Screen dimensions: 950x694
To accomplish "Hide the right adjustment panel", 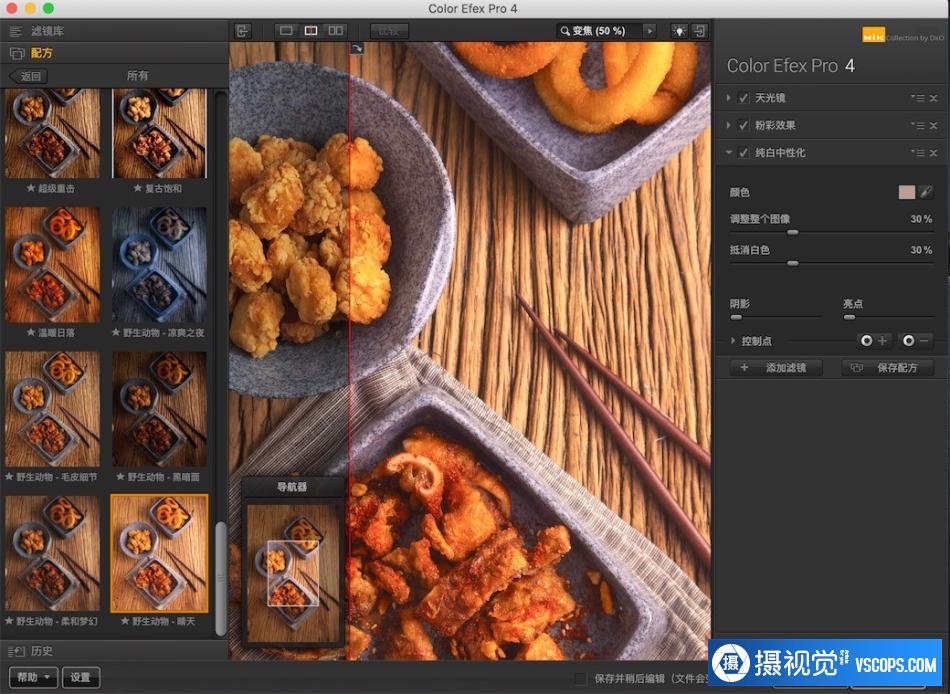I will [x=700, y=31].
